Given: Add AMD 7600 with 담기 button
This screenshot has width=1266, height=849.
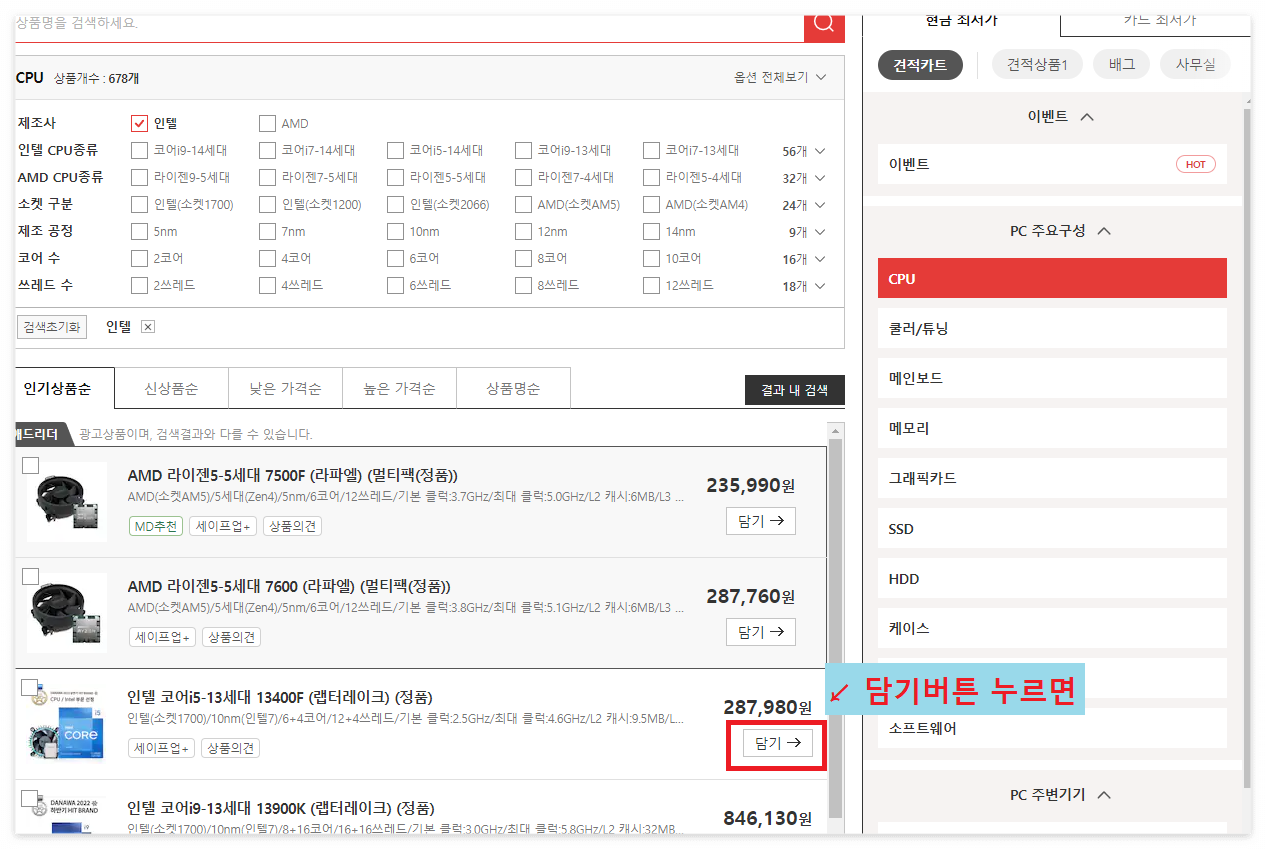Looking at the screenshot, I should point(761,632).
